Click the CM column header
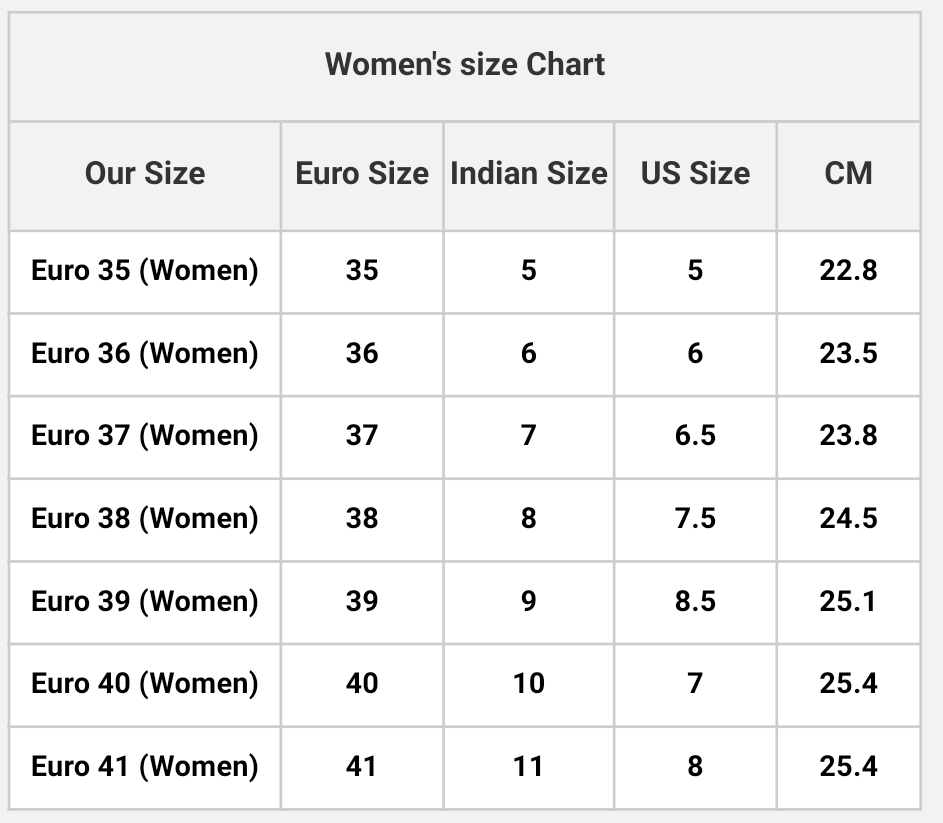Image resolution: width=943 pixels, height=823 pixels. (848, 173)
